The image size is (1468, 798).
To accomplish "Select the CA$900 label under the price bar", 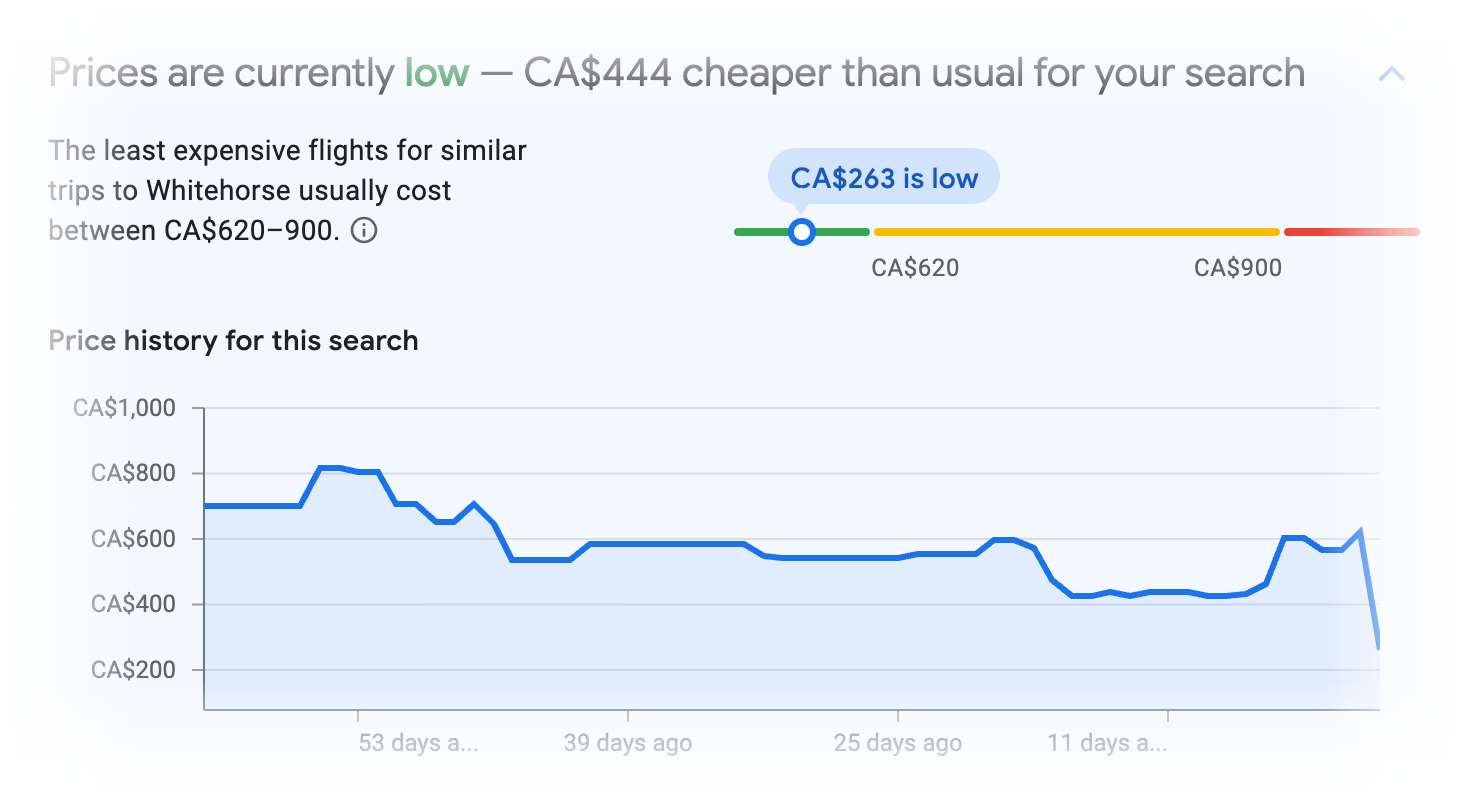I will tap(1237, 267).
